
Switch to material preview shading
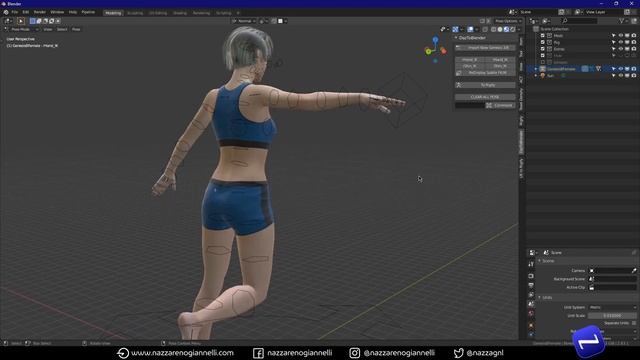507,29
